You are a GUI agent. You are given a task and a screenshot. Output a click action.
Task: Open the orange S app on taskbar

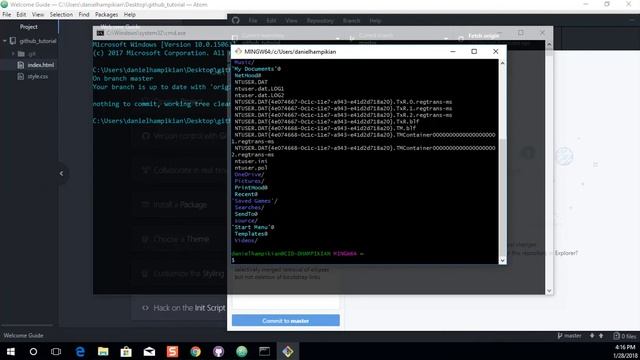[x=172, y=351]
